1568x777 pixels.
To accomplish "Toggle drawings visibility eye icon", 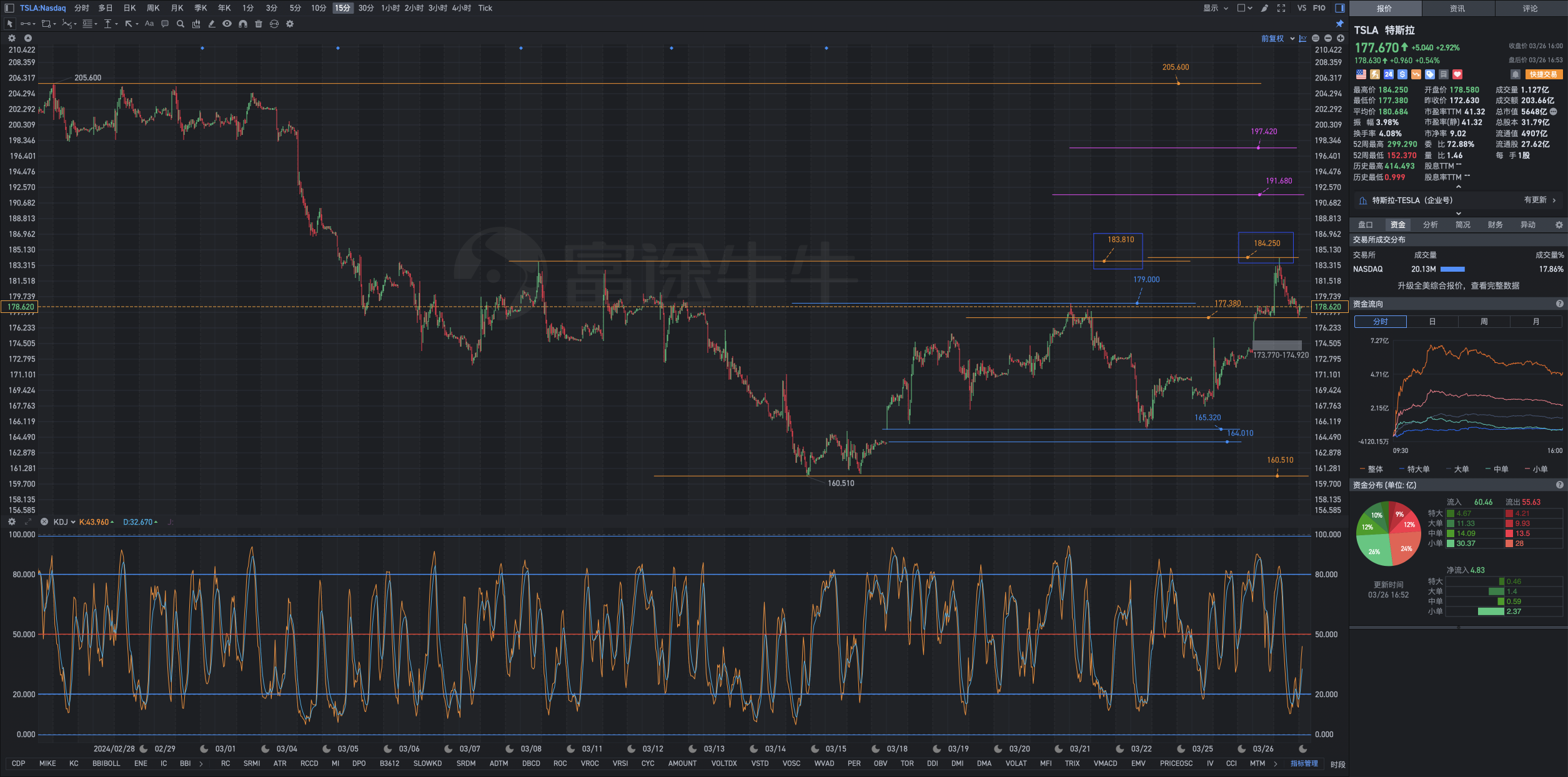I will (227, 24).
